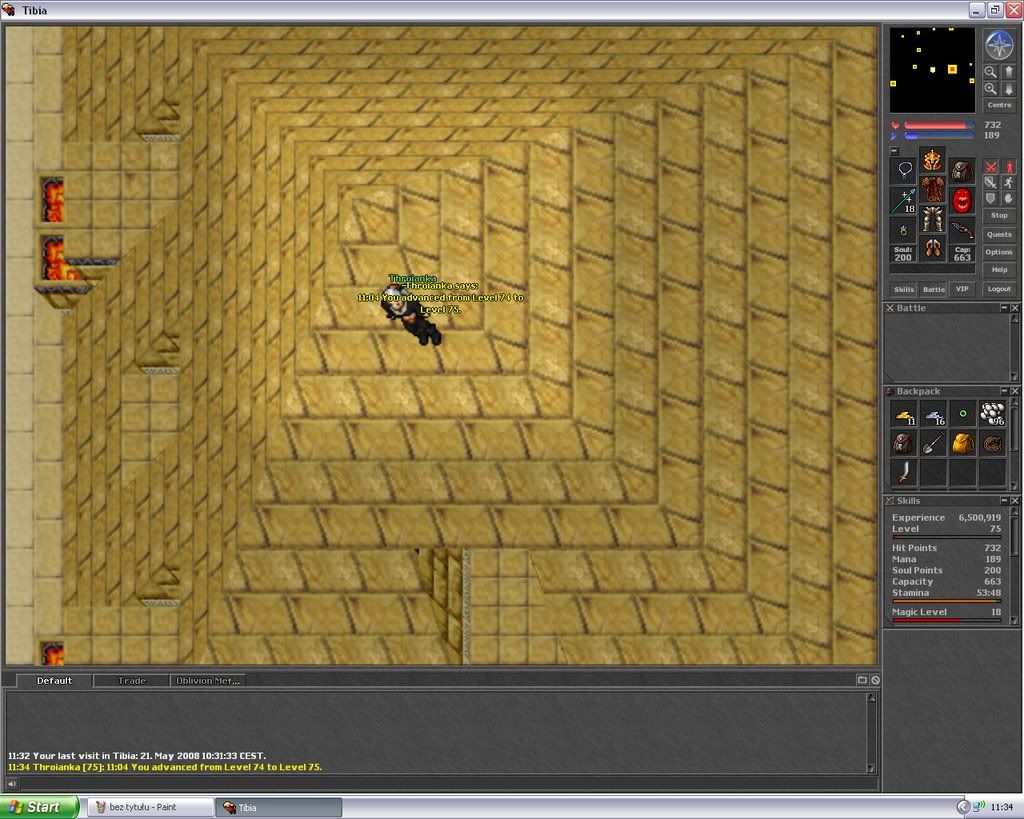The width and height of the screenshot is (1024, 819).
Task: Select the wand in the left-hand slot
Action: point(904,201)
